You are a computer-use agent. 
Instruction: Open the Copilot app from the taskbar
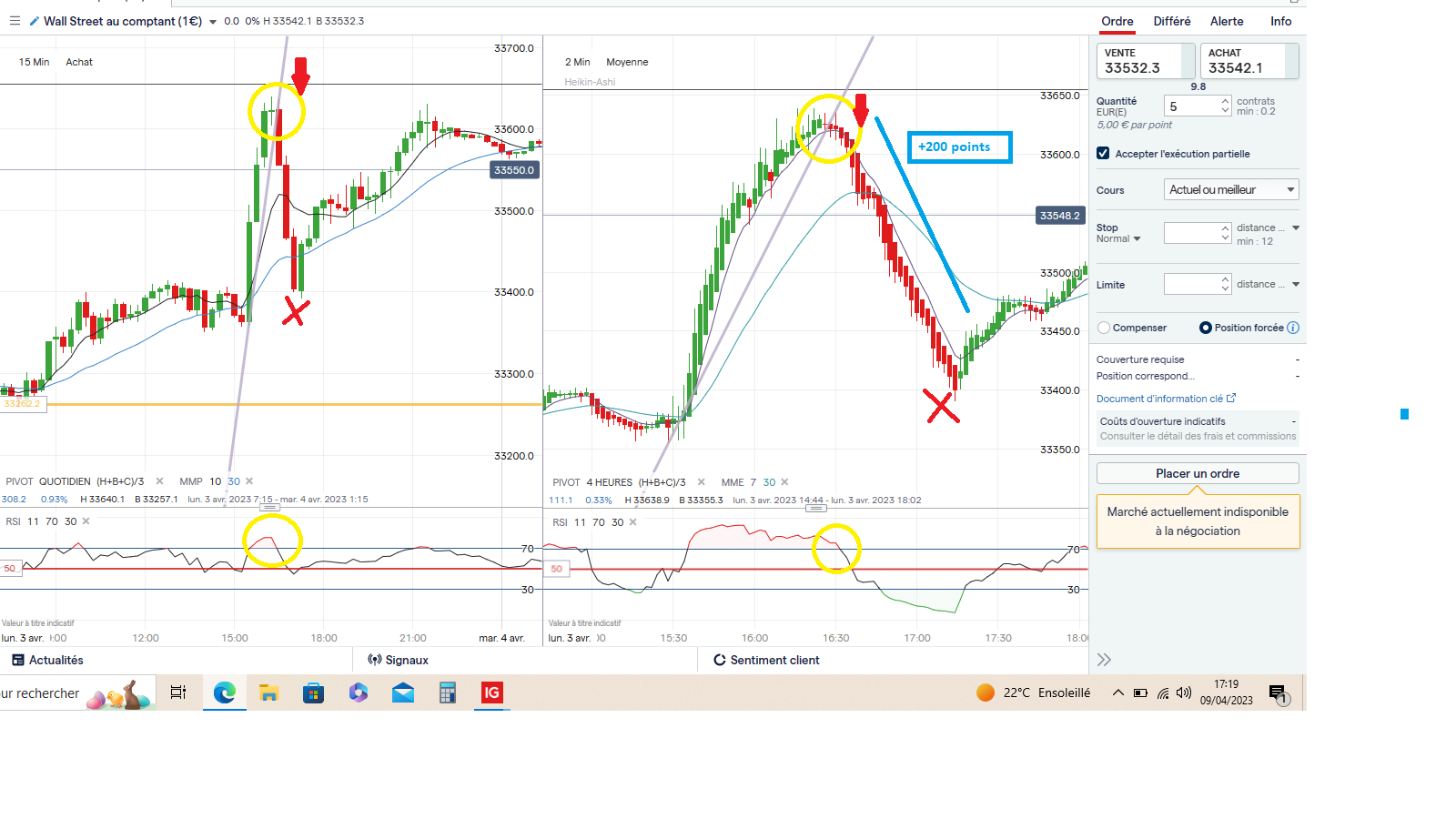pos(359,693)
